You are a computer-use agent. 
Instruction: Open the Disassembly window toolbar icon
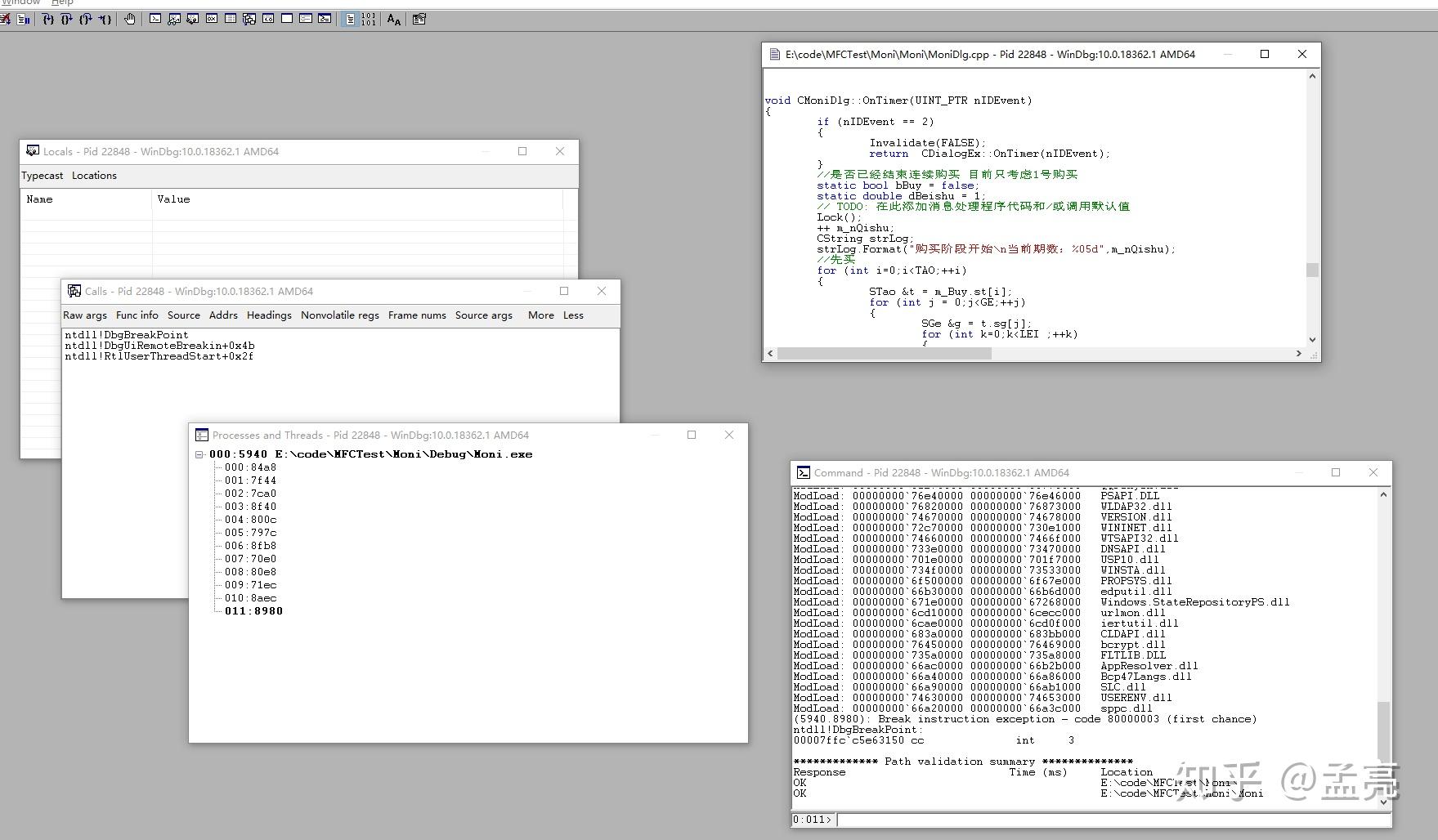coord(268,19)
